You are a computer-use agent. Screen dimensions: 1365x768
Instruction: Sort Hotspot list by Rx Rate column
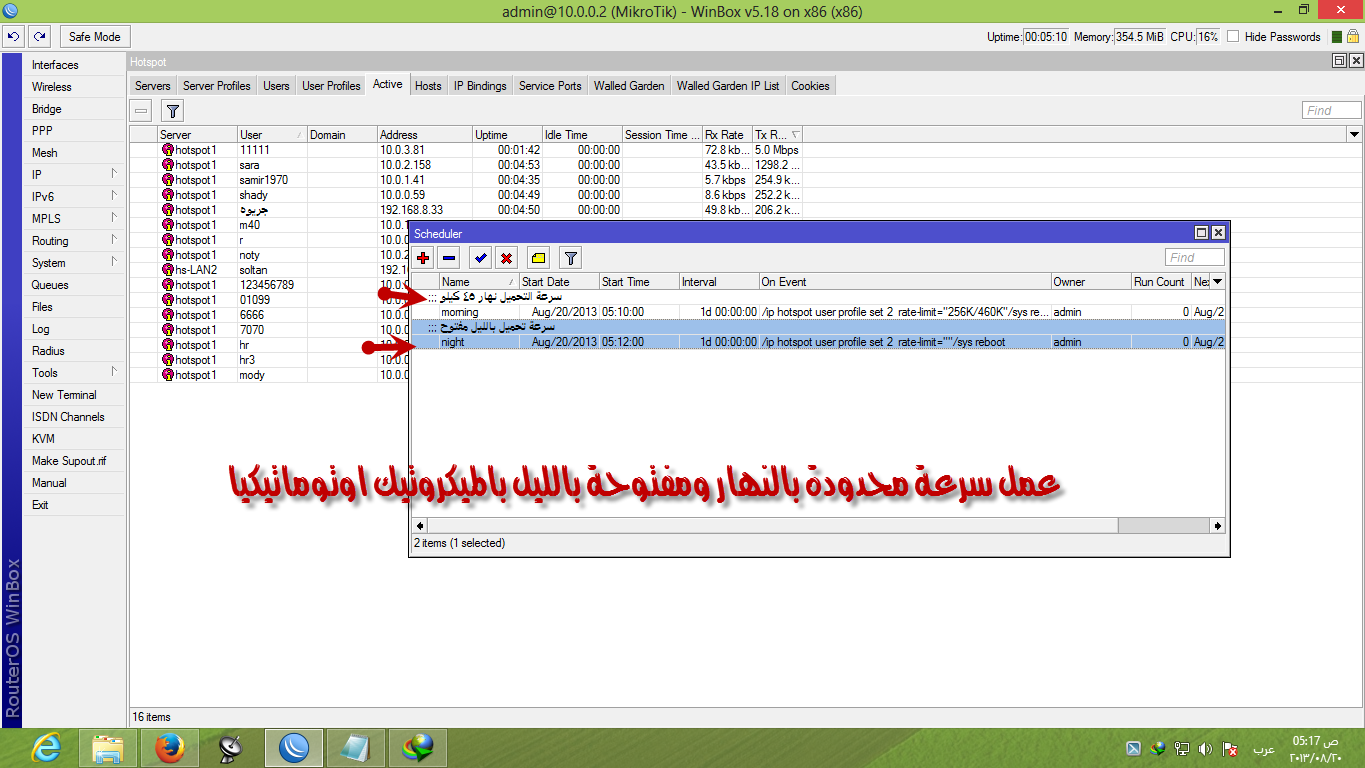727,135
